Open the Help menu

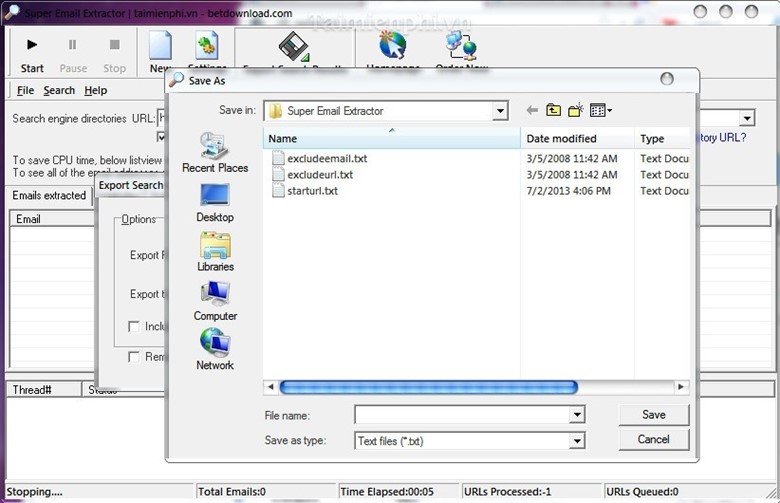click(96, 91)
